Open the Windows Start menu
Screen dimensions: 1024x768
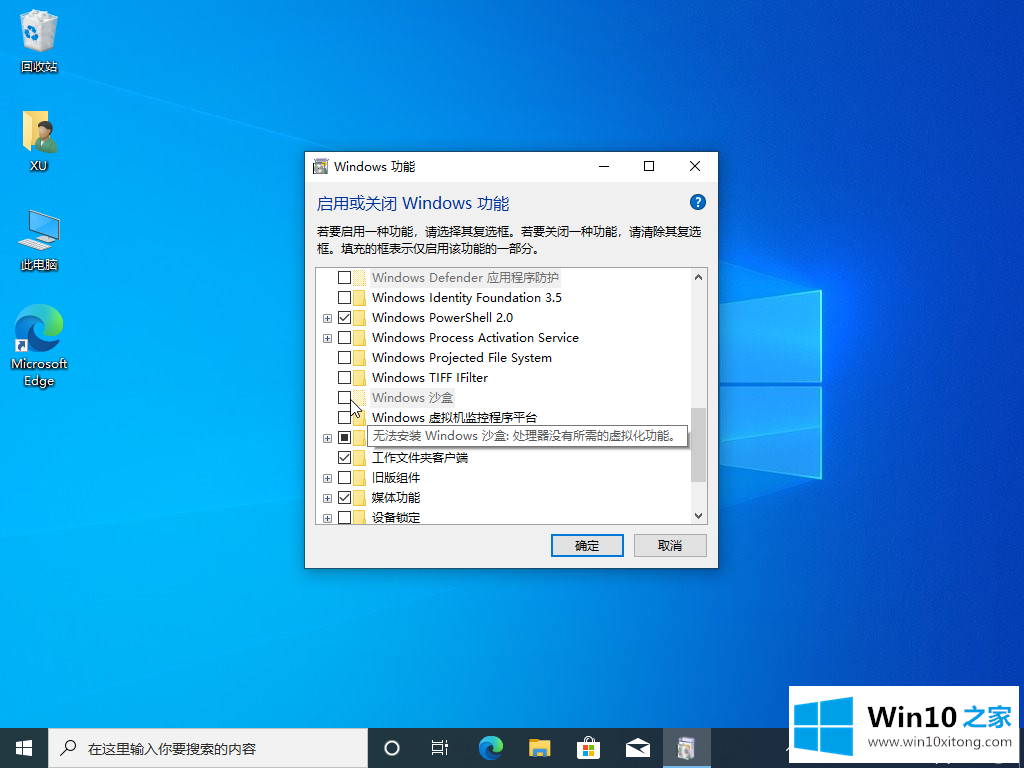24,748
